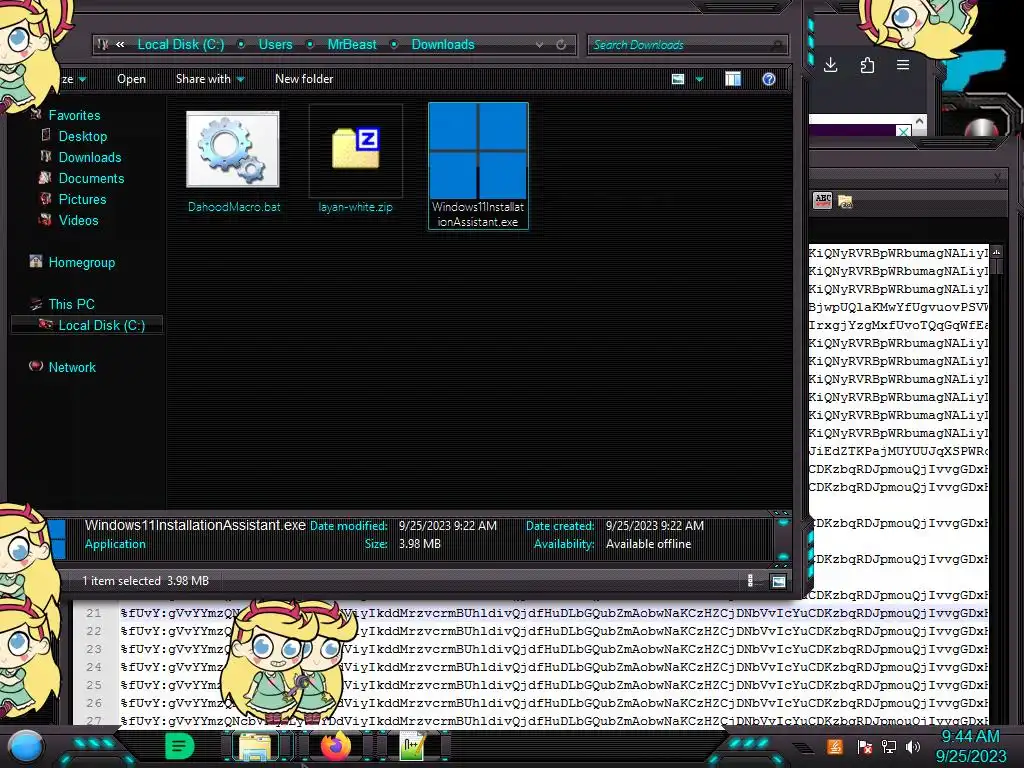The height and width of the screenshot is (768, 1024).
Task: Click line number 26 in editor margin
Action: [x=94, y=703]
